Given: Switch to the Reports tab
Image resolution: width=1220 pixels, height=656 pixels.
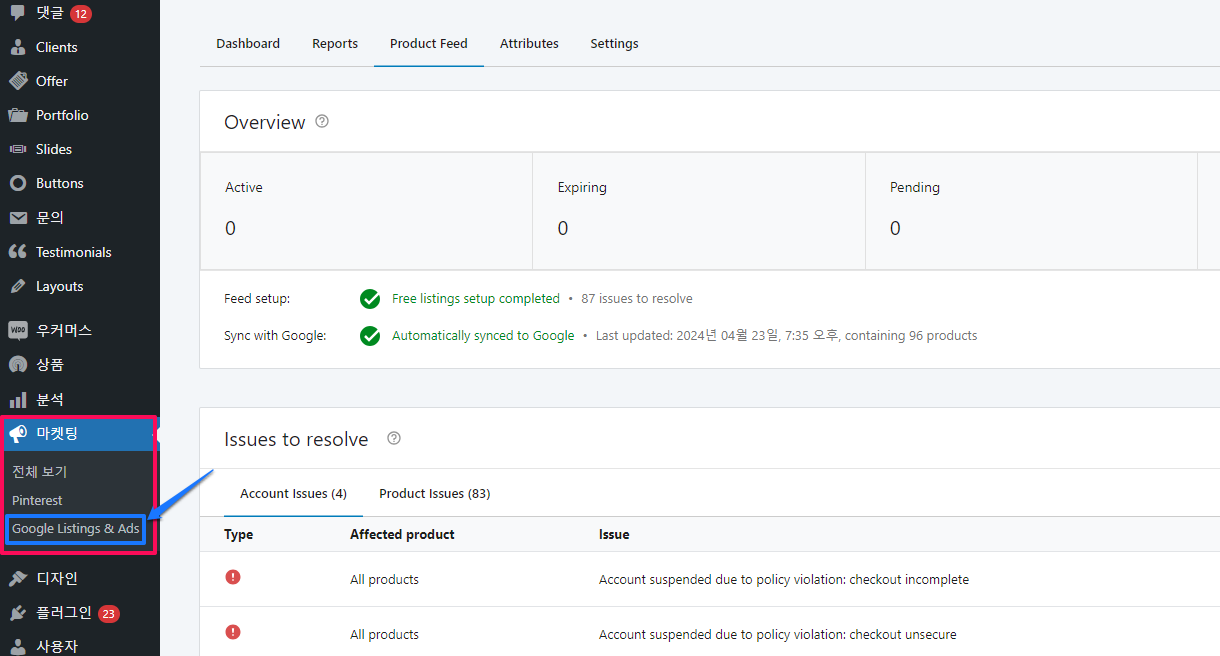Looking at the screenshot, I should point(335,43).
